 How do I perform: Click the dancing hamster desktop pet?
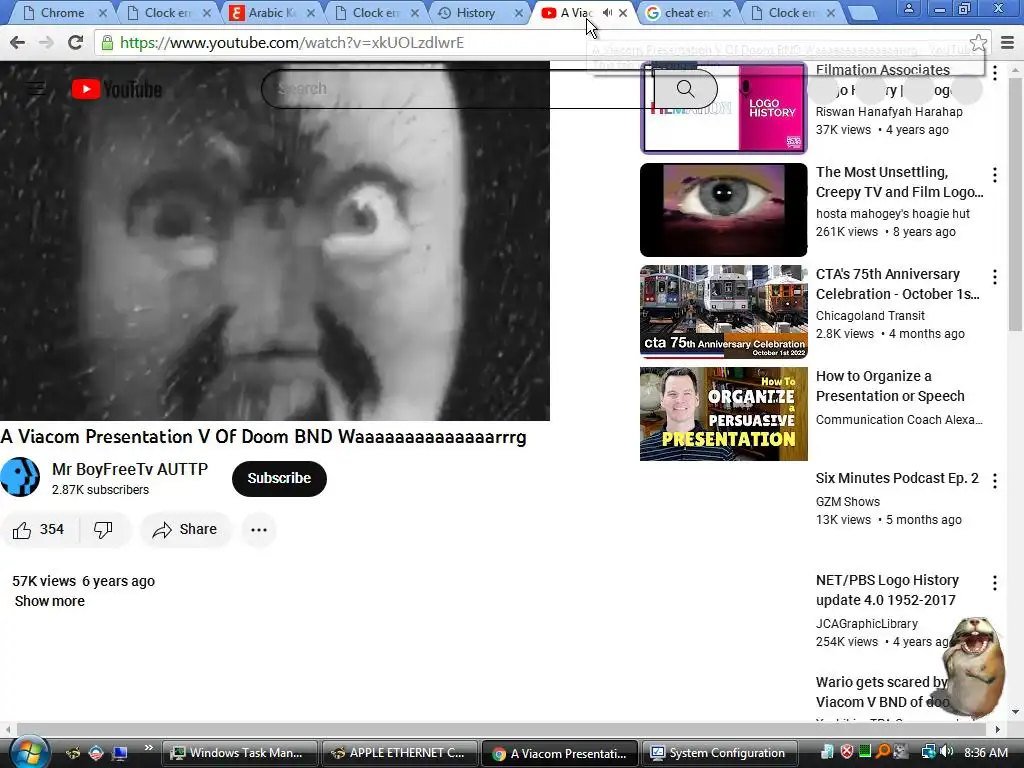[x=974, y=666]
